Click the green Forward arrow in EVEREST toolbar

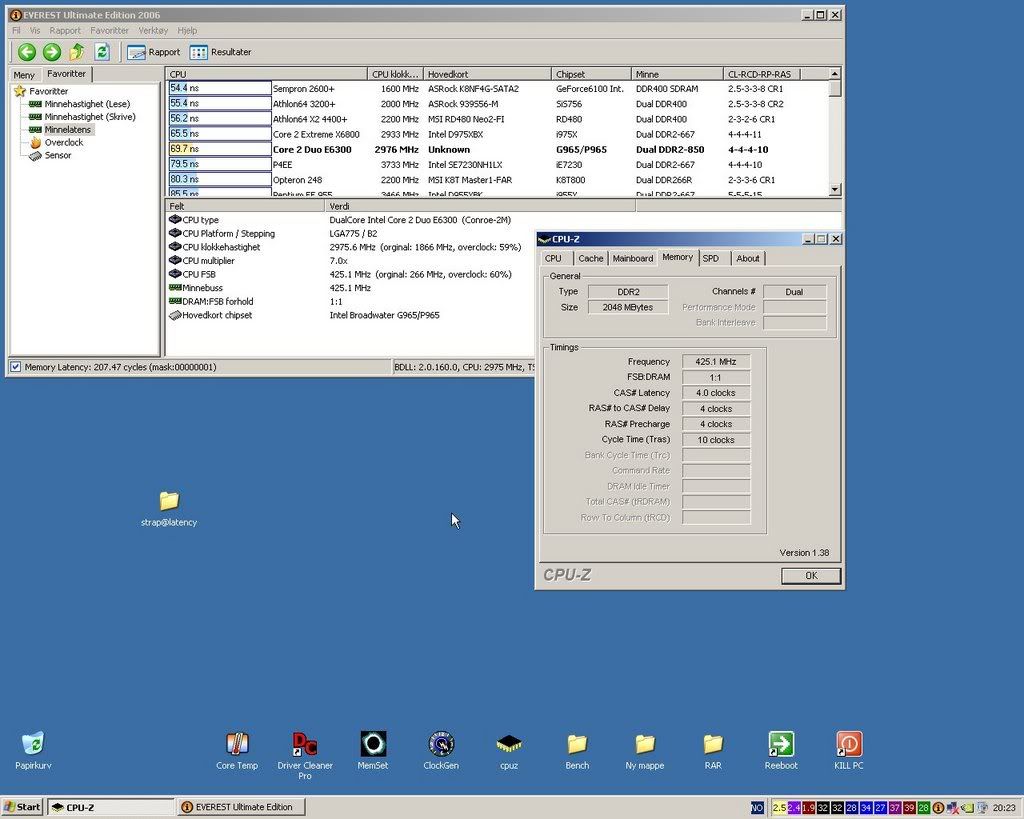52,52
